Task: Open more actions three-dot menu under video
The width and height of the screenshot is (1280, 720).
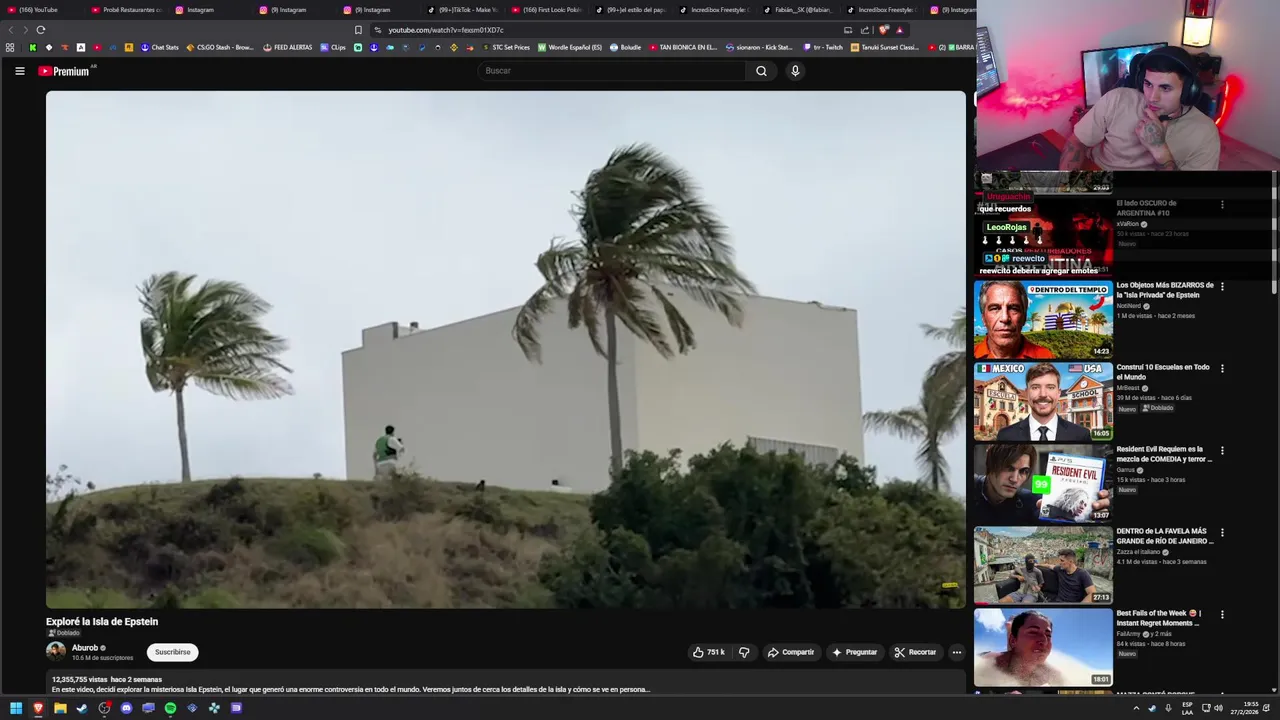Action: pyautogui.click(x=956, y=652)
